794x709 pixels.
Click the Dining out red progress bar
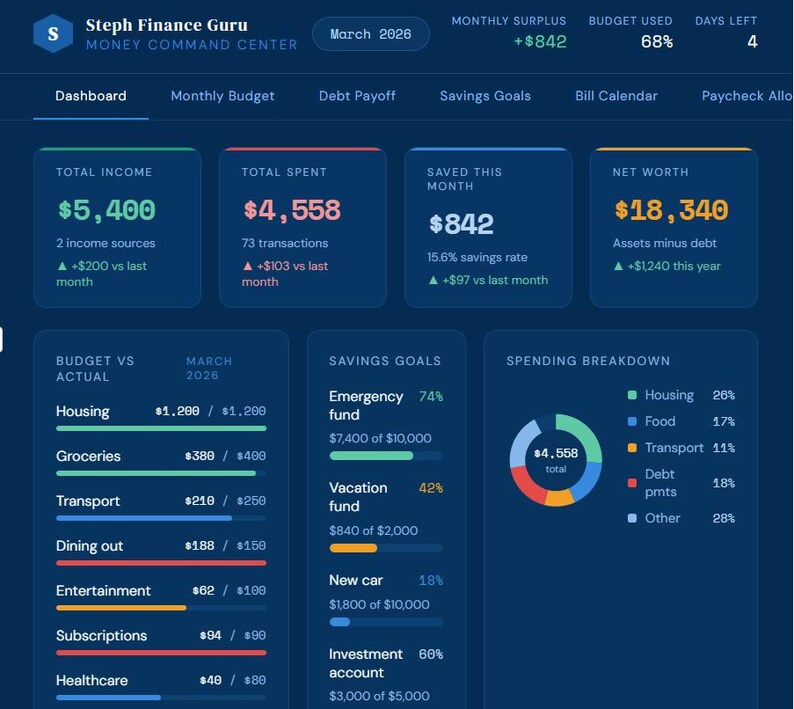pos(161,563)
